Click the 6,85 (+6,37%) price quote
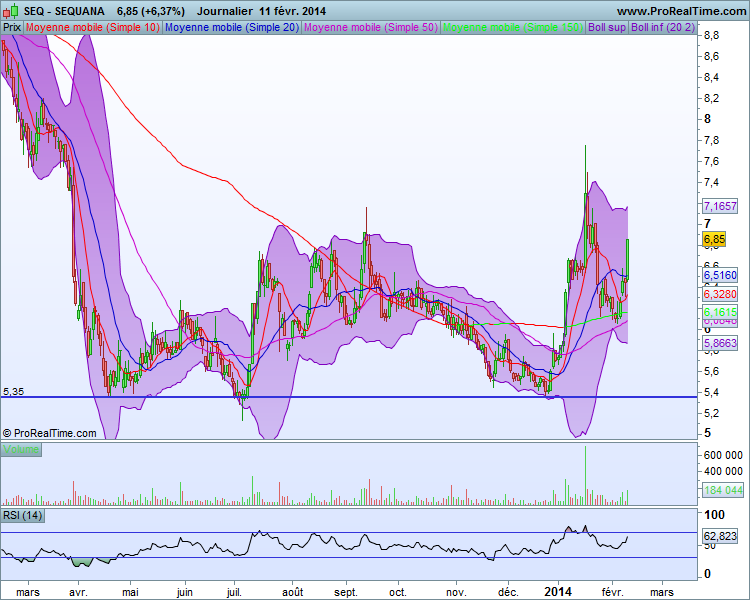The height and width of the screenshot is (600, 750). (151, 11)
